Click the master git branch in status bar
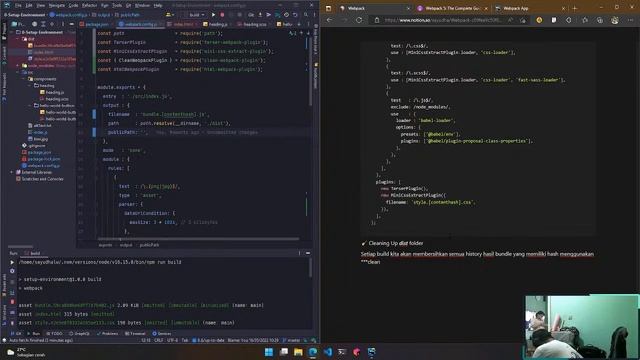The width and height of the screenshot is (640, 360). 291,340
